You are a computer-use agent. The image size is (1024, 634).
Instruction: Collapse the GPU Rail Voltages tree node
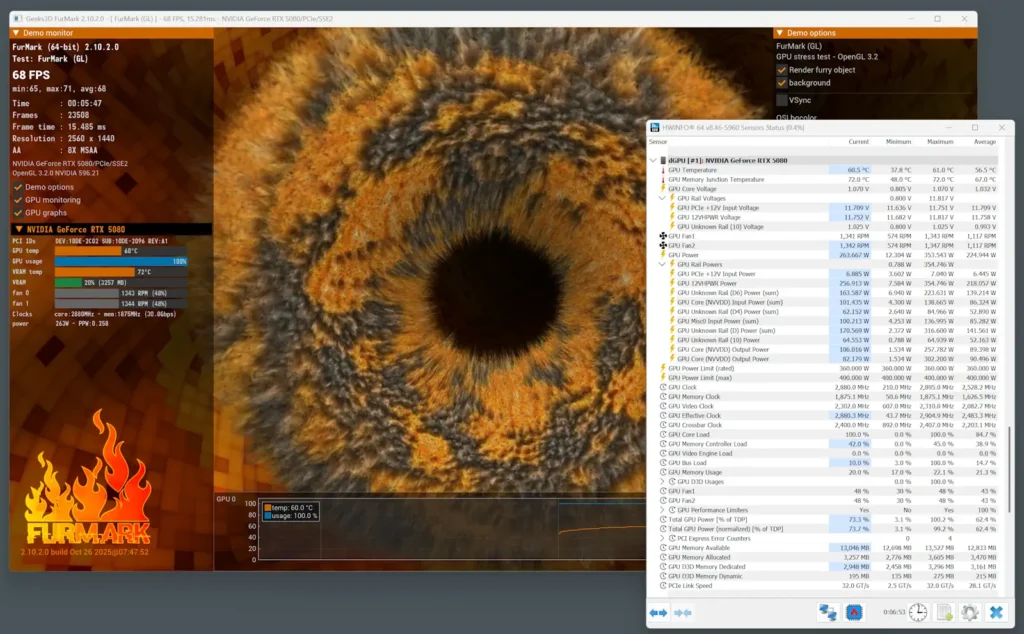[662, 198]
